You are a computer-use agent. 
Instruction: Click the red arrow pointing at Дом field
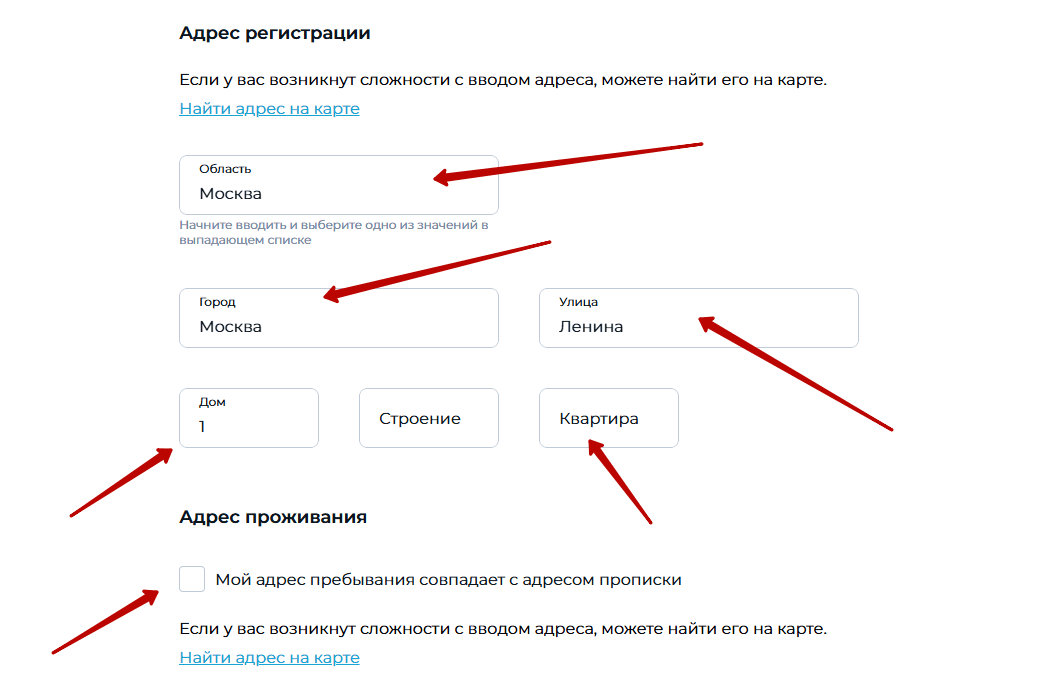[x=122, y=482]
